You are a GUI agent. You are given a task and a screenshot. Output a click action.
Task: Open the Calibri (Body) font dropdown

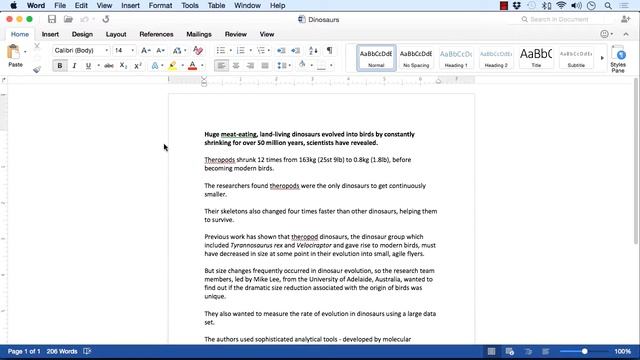(107, 51)
